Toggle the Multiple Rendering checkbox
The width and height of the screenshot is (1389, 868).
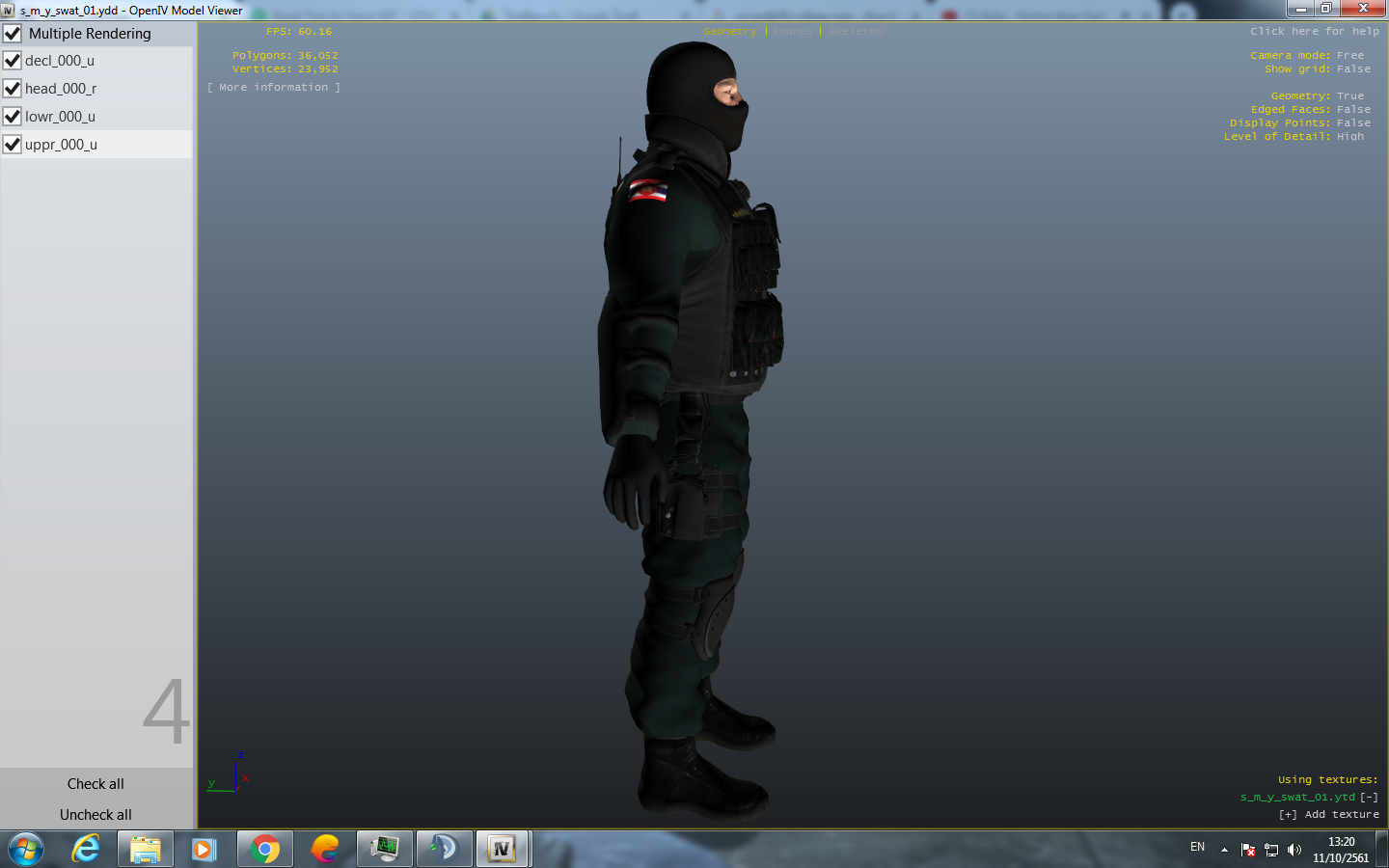(13, 33)
